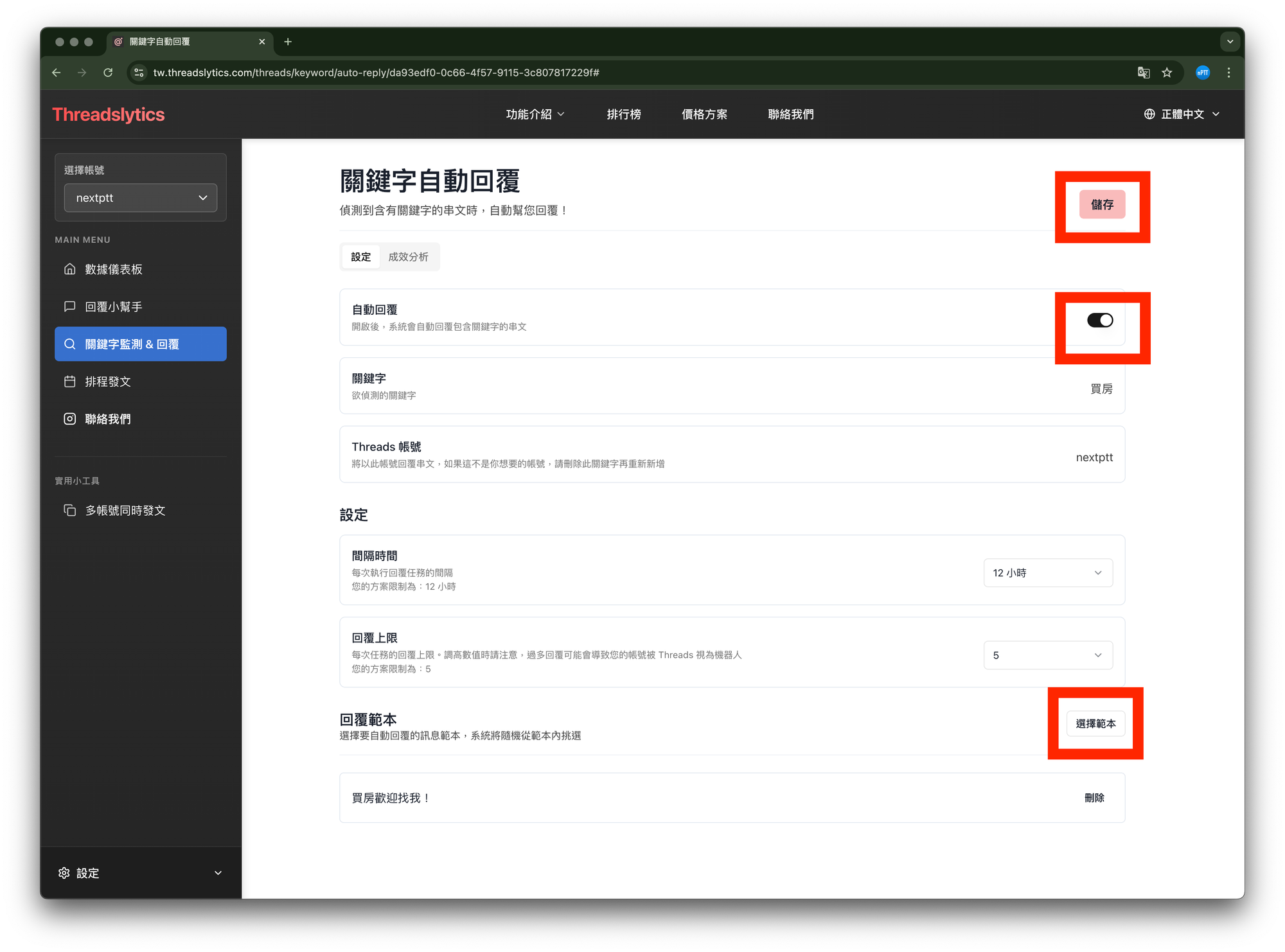This screenshot has height=952, width=1285.
Task: Open site information icon in address bar
Action: pos(139,73)
